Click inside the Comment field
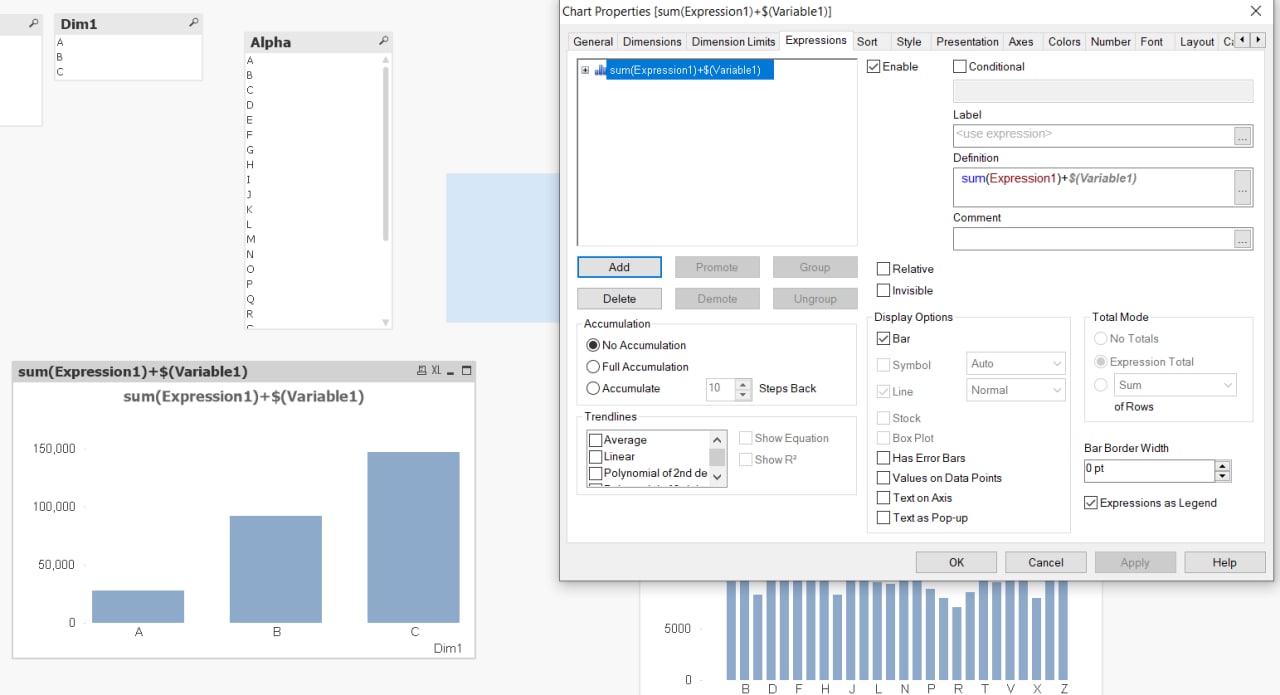Image resolution: width=1280 pixels, height=695 pixels. (x=1093, y=239)
